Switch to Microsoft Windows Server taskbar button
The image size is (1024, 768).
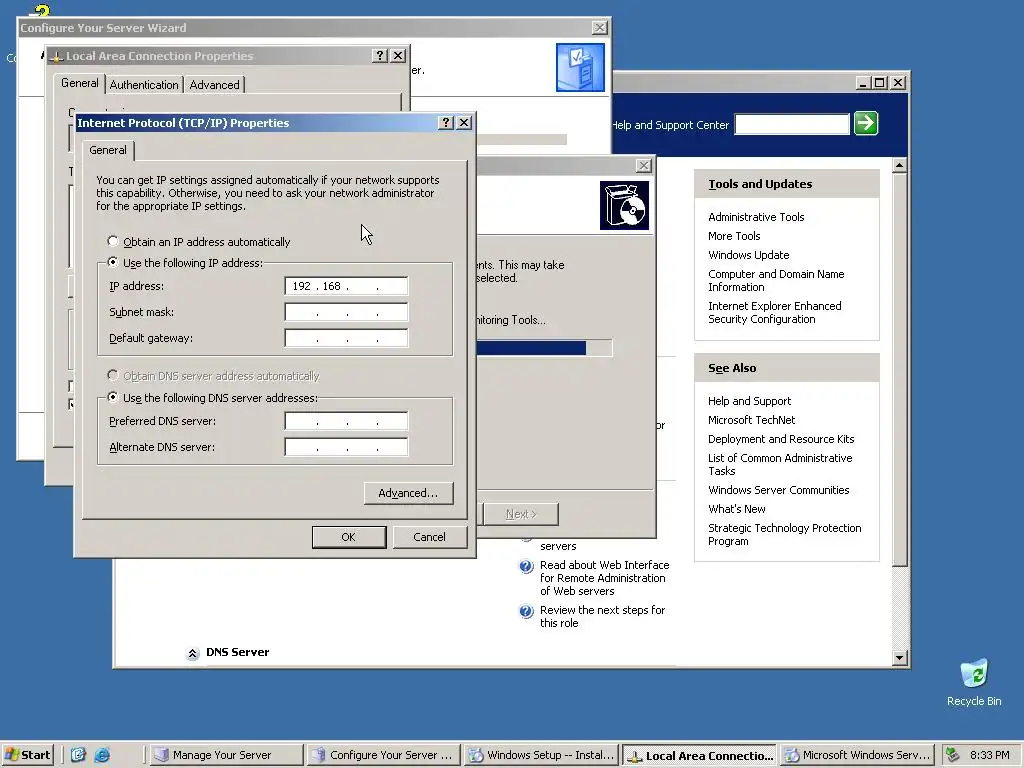pos(857,755)
